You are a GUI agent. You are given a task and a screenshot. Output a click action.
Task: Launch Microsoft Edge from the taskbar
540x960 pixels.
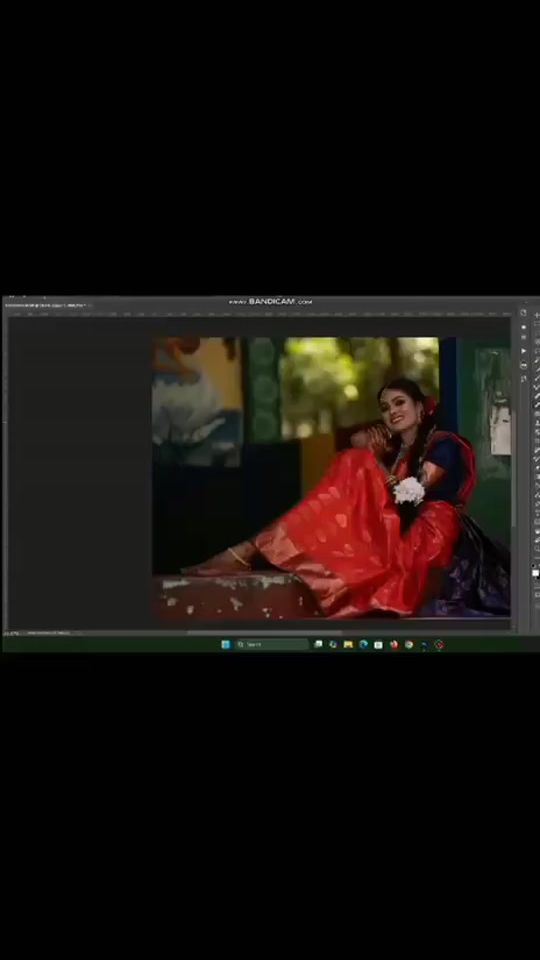click(363, 644)
